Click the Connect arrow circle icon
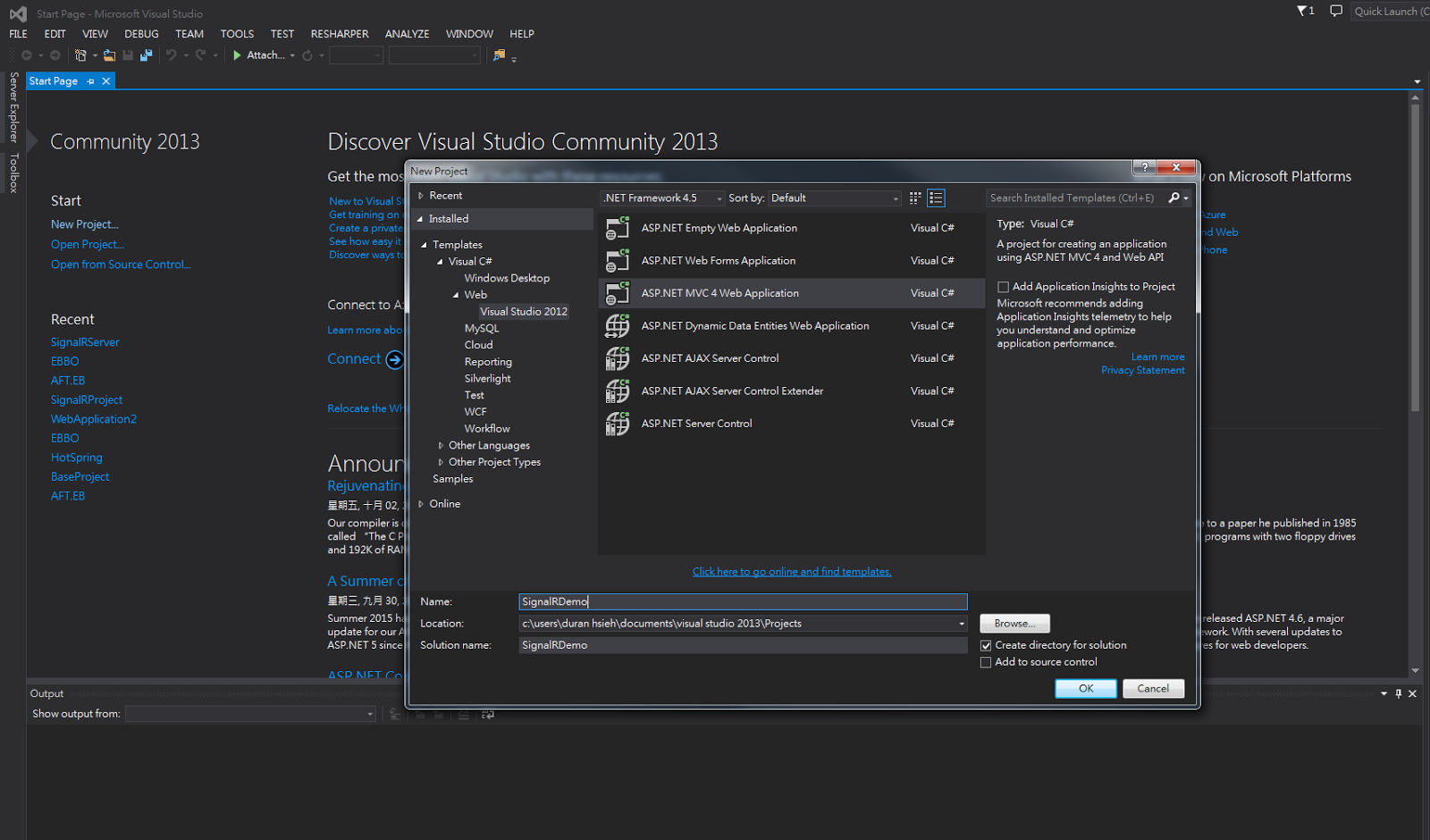The width and height of the screenshot is (1430, 840). pyautogui.click(x=394, y=359)
